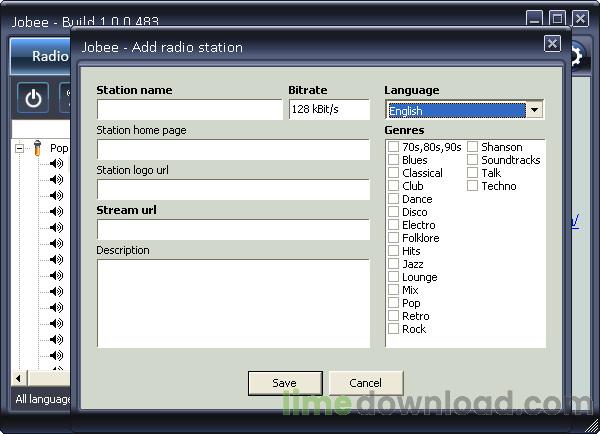Close the Add radio station dialog

pos(552,44)
